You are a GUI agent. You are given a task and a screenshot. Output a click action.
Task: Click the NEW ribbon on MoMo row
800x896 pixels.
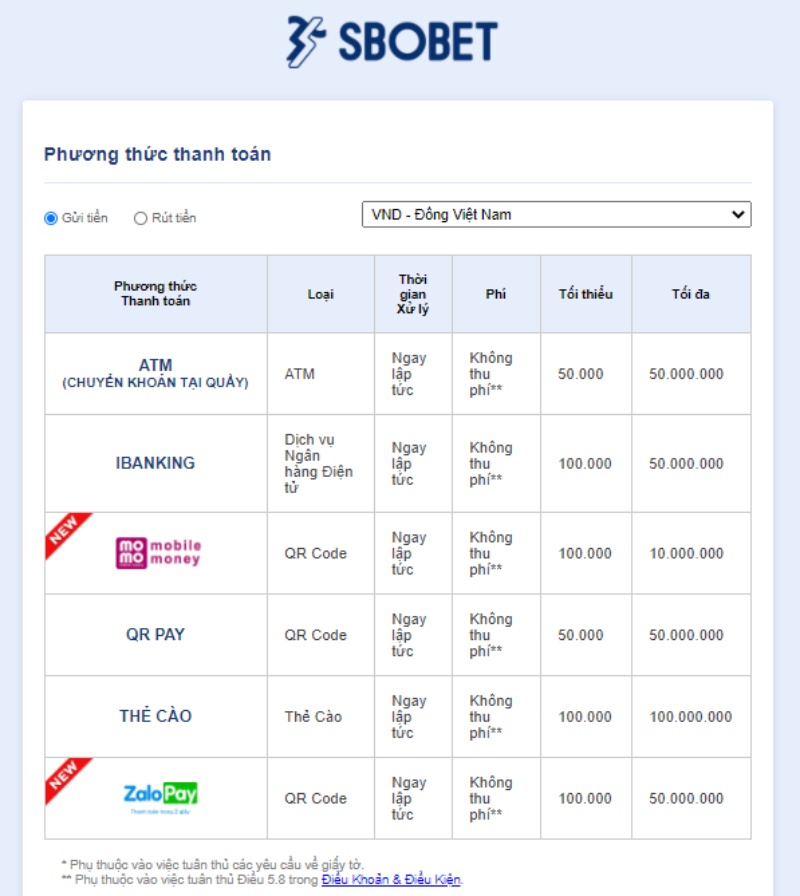tap(67, 535)
